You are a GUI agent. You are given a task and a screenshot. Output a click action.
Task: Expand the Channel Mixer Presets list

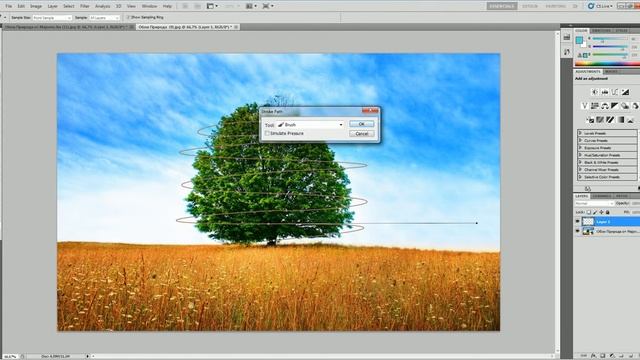coord(580,170)
